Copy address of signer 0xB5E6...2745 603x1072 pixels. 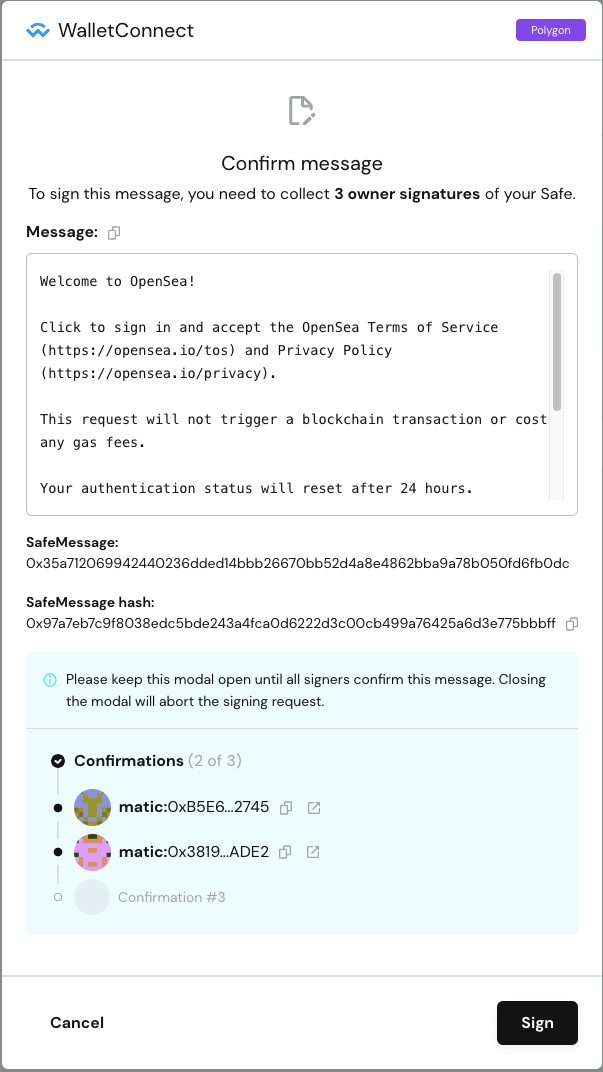(286, 808)
